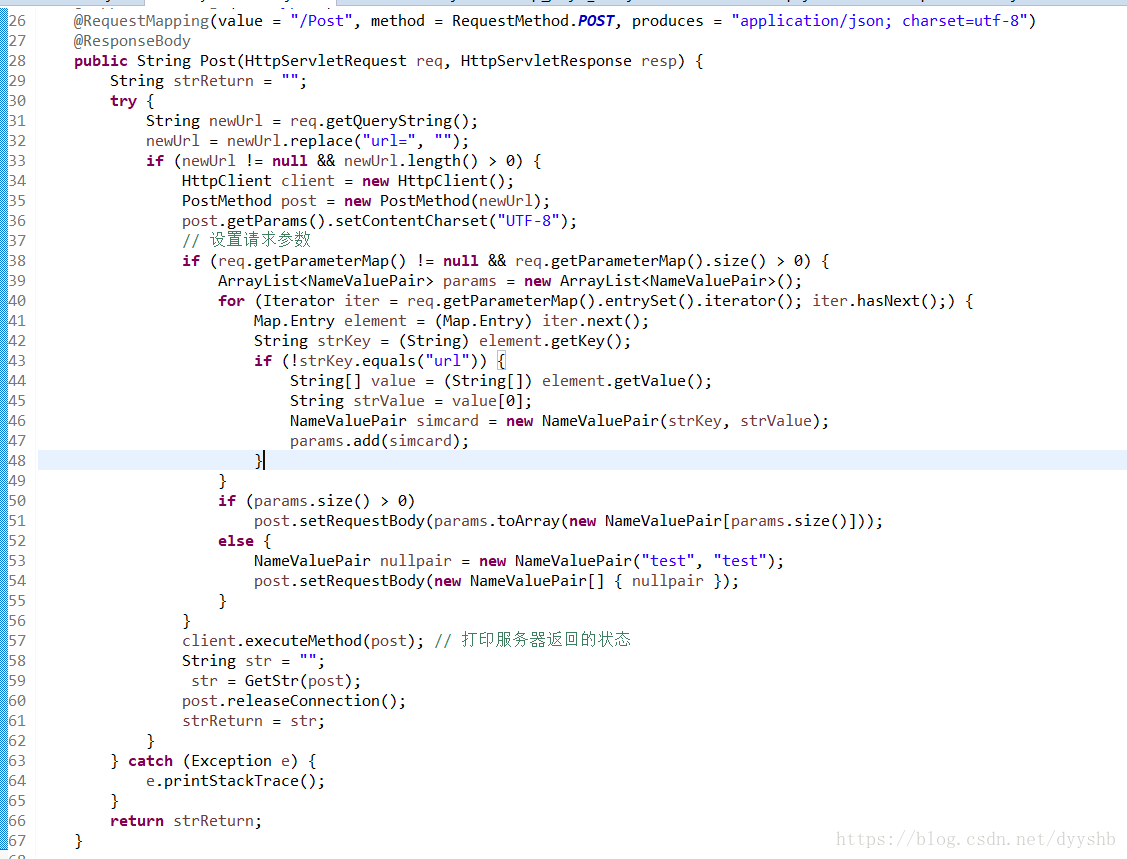The height and width of the screenshot is (859, 1127).
Task: Click line number 48 in the gutter
Action: tap(17, 461)
